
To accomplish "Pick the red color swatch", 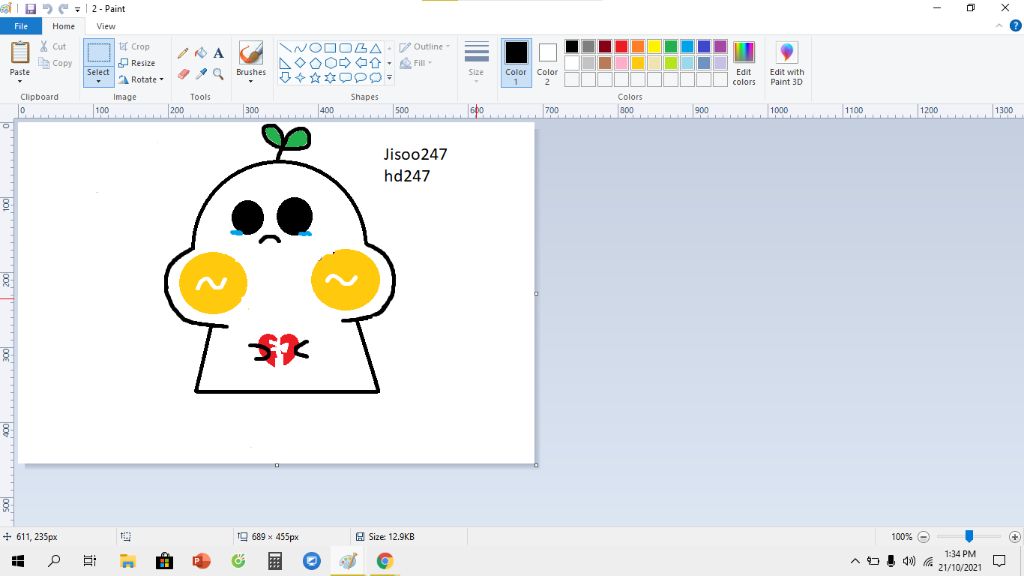I will click(621, 46).
